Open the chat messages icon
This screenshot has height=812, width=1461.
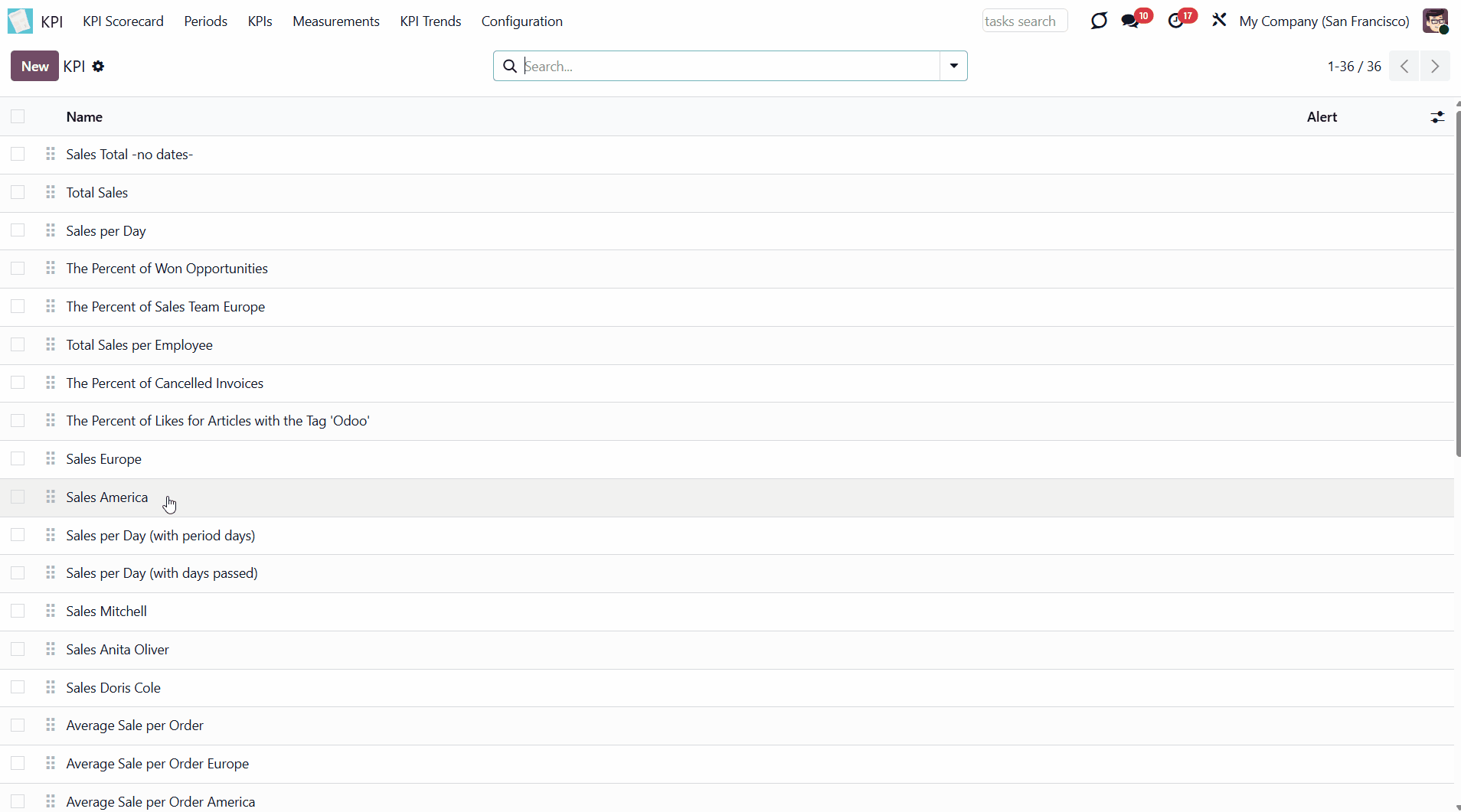click(1129, 21)
